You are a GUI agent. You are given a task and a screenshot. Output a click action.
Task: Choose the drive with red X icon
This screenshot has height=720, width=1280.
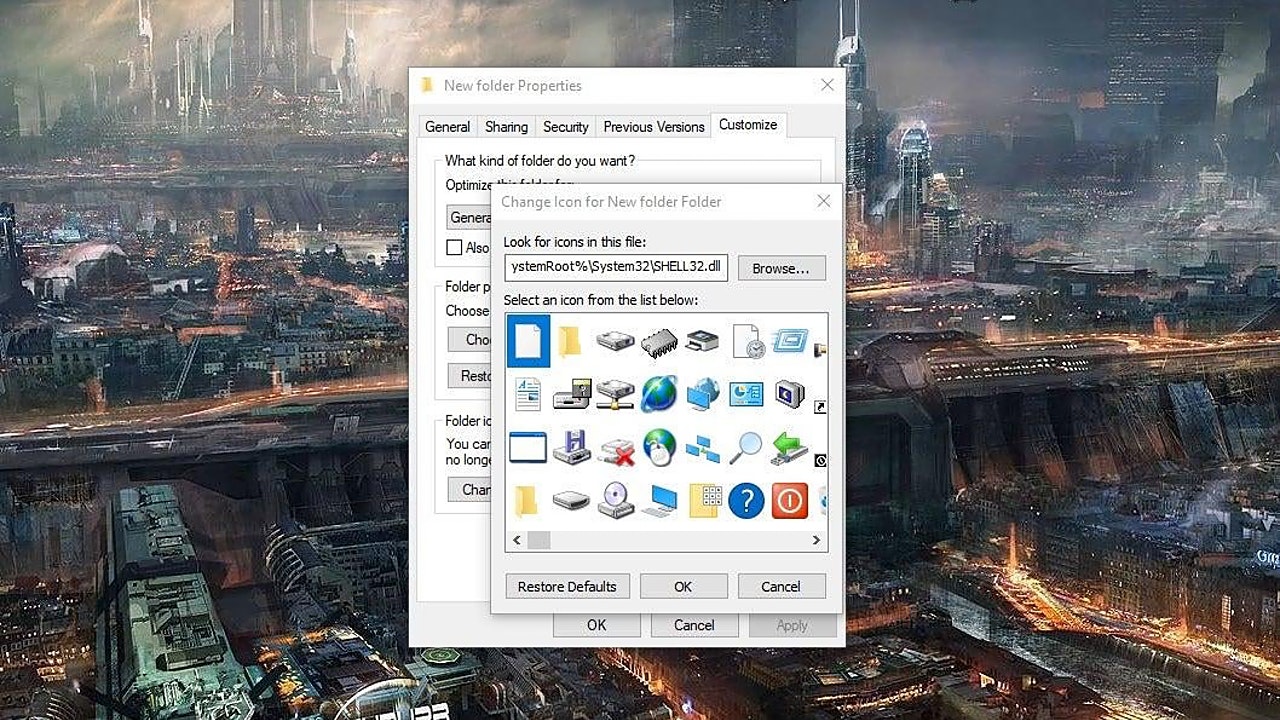[616, 452]
